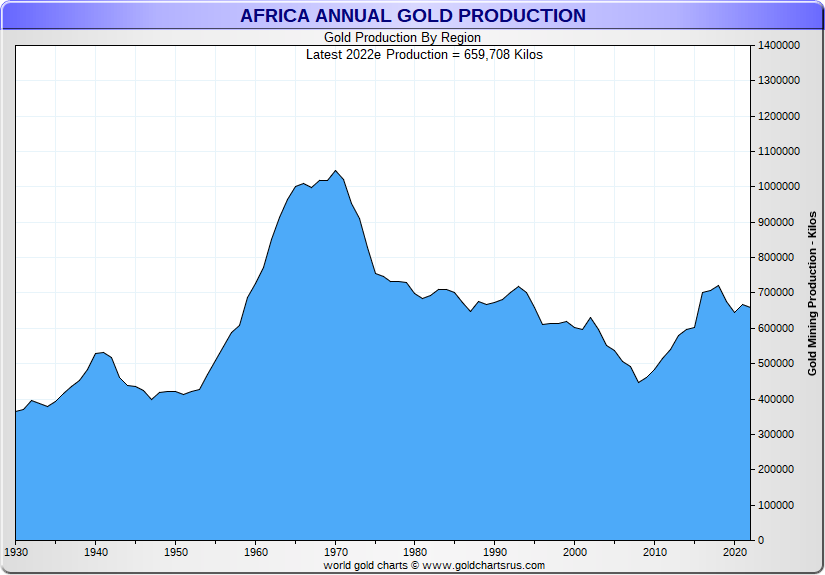Click the 1980 label on the x-axis
825x575 pixels.
point(415,552)
